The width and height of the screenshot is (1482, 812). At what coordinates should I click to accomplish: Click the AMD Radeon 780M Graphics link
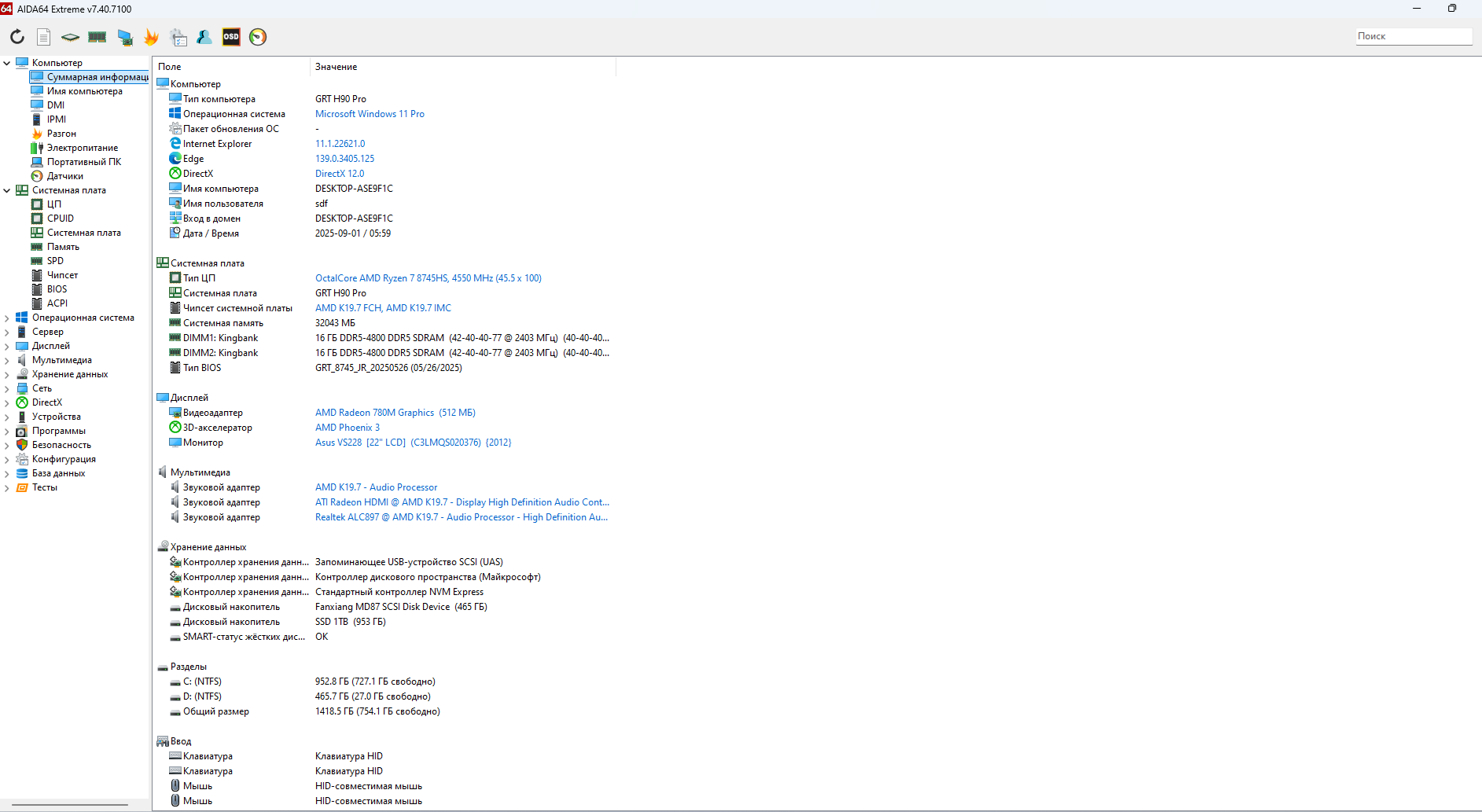coord(395,413)
